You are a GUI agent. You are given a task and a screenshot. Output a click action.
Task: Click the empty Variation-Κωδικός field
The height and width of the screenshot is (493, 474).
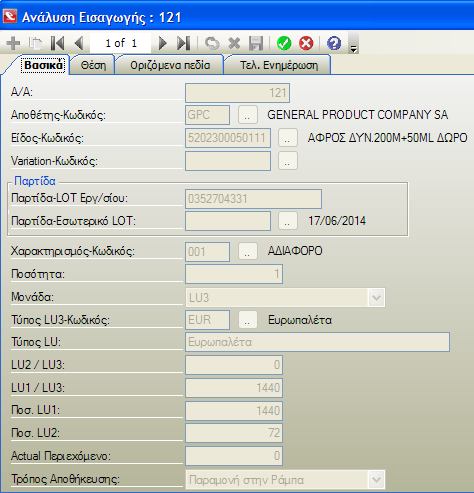click(x=228, y=161)
